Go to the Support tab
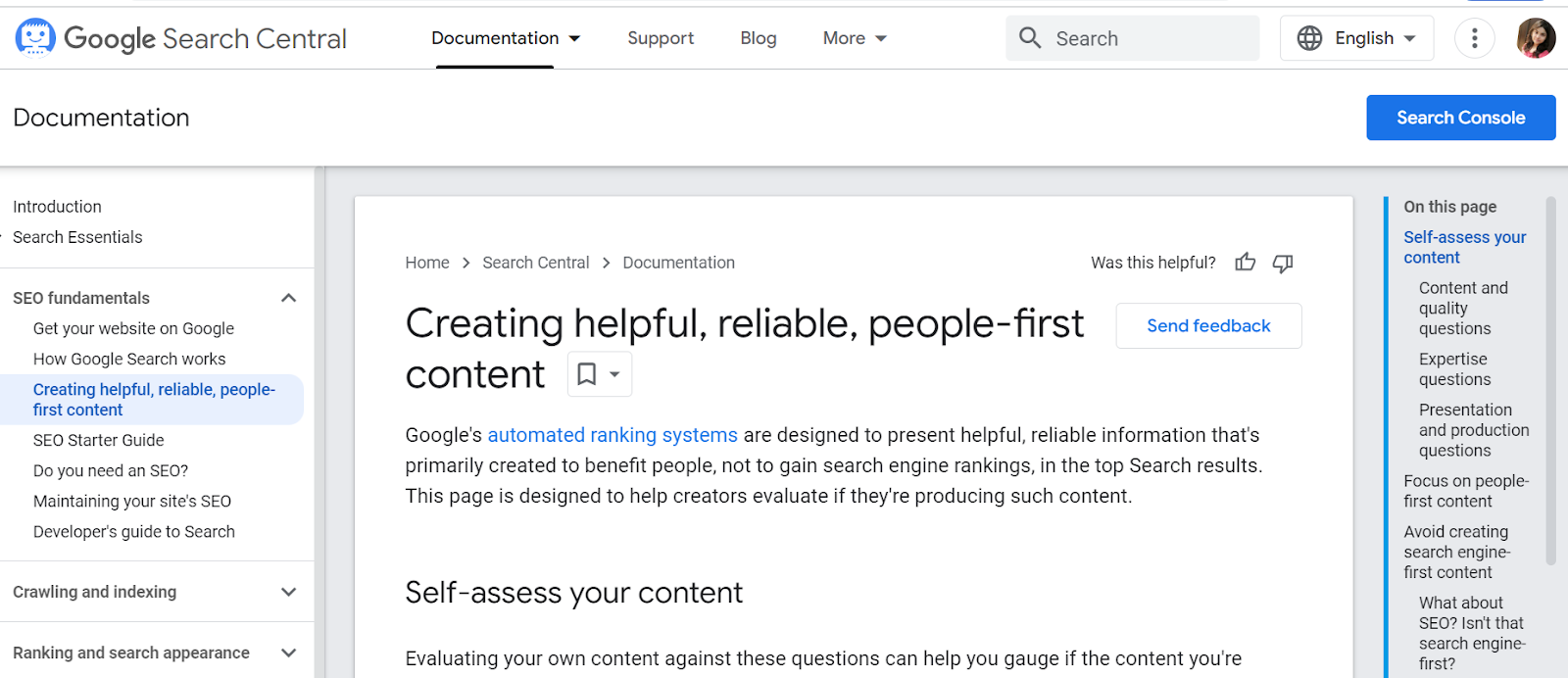Viewport: 1568px width, 678px height. [661, 38]
